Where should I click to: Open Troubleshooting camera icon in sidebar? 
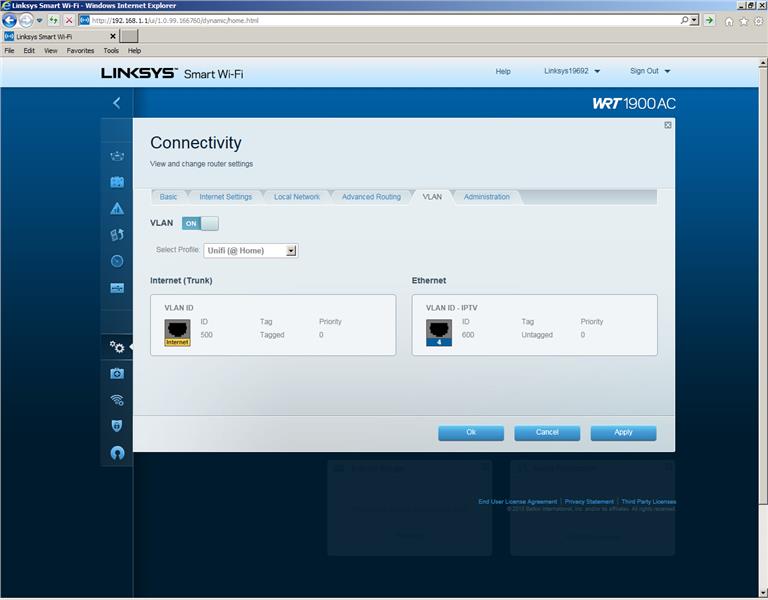[117, 374]
